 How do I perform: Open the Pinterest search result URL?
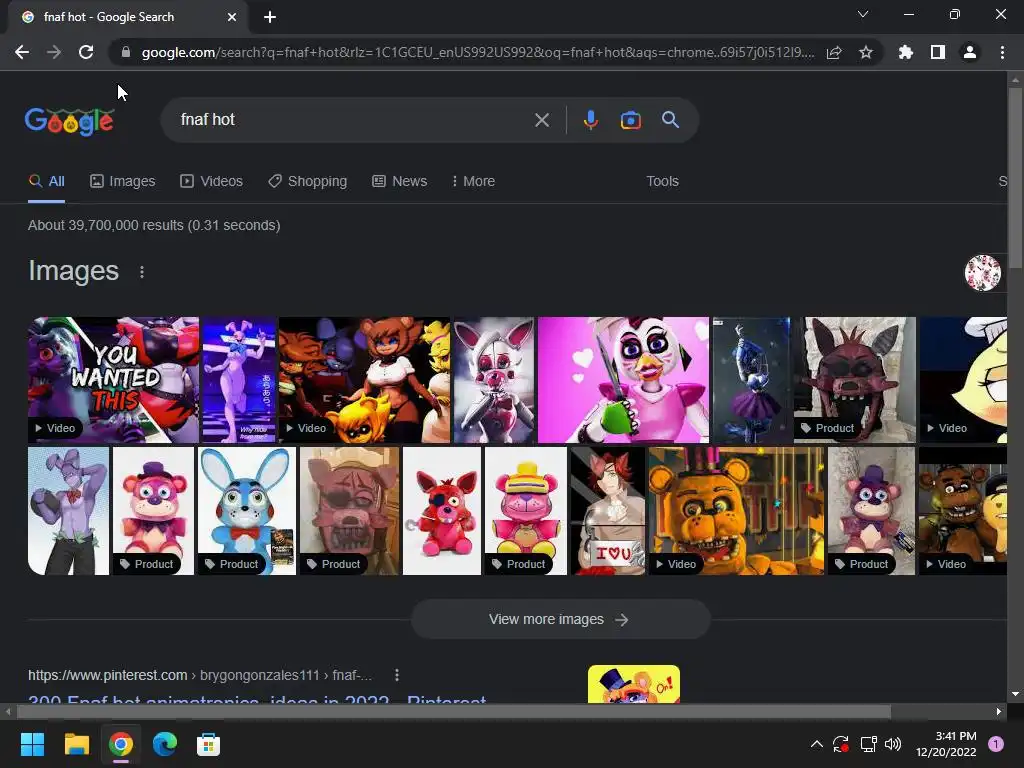point(200,675)
